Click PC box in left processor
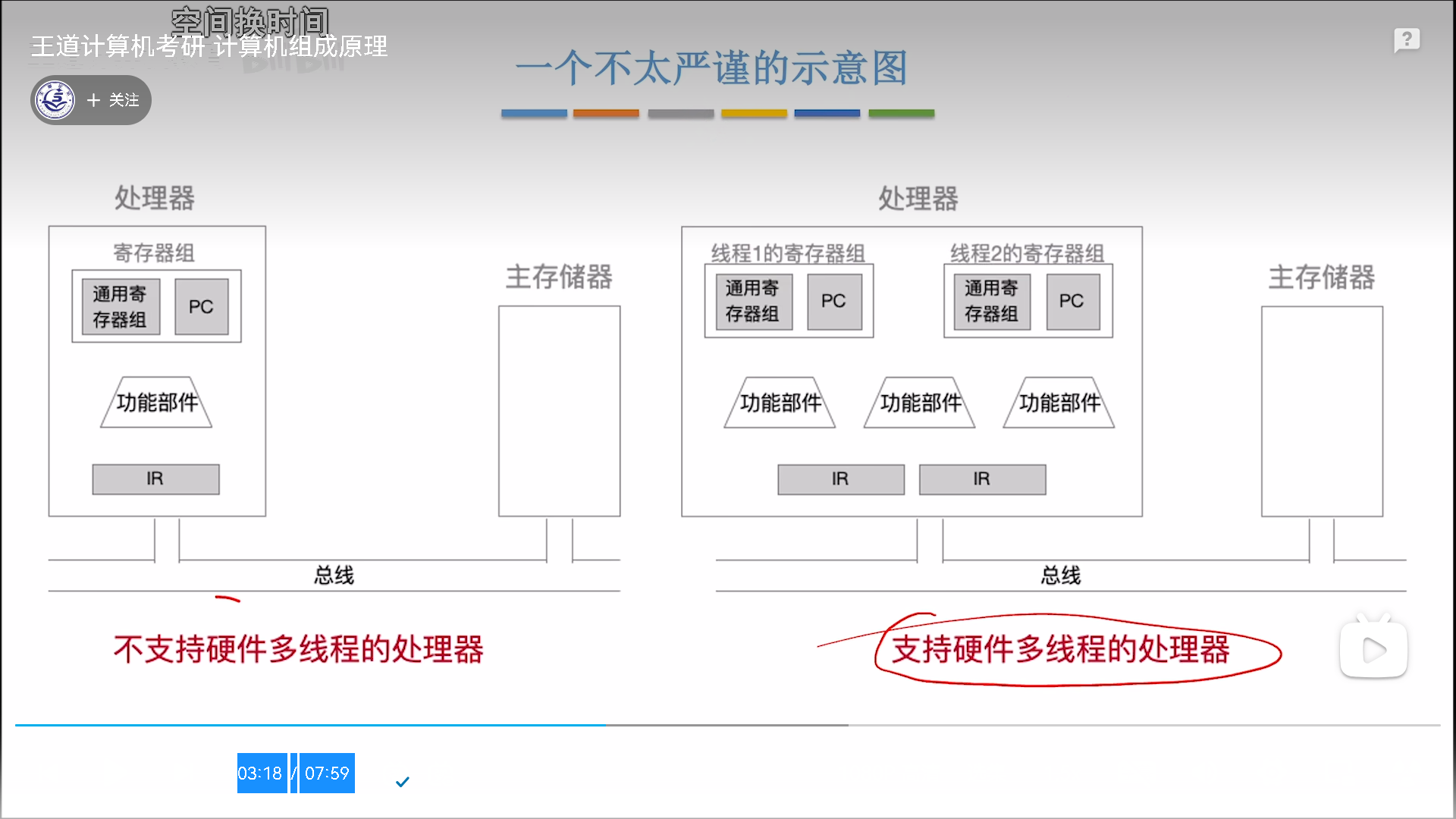The width and height of the screenshot is (1456, 819). click(x=201, y=306)
